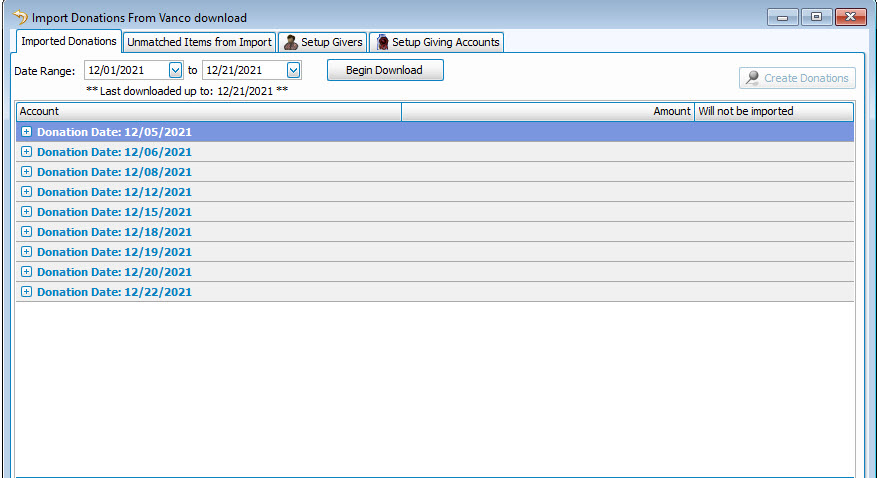This screenshot has width=877, height=478.
Task: Open the Setup Givers tab
Action: pyautogui.click(x=323, y=42)
